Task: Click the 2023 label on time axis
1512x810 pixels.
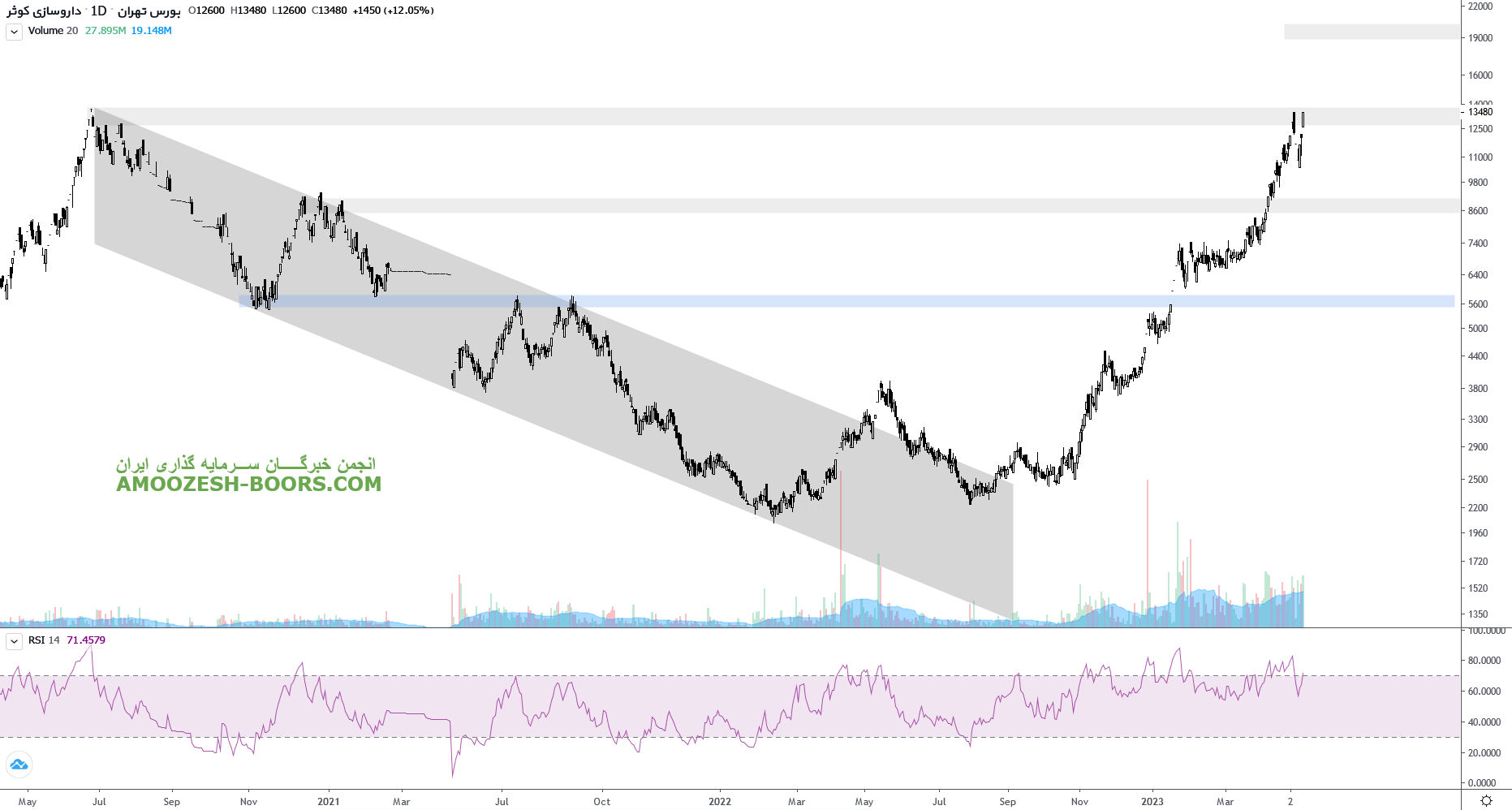Action: pyautogui.click(x=1152, y=802)
